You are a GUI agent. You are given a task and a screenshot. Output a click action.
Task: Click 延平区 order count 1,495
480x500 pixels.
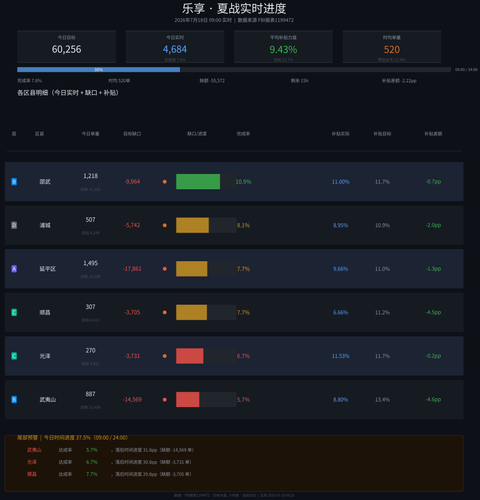[90, 263]
